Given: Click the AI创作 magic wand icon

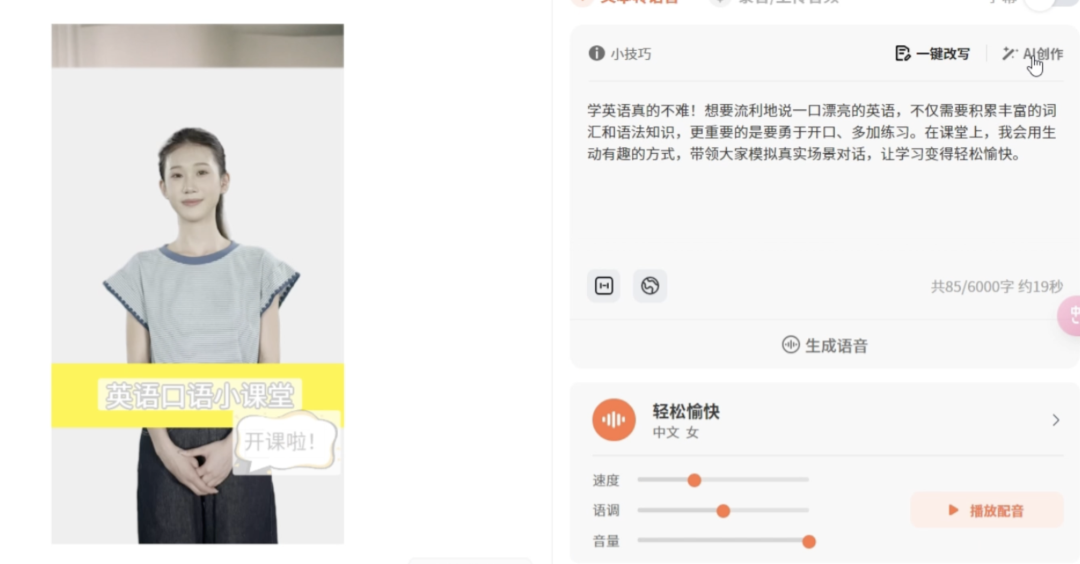Looking at the screenshot, I should click(1010, 53).
